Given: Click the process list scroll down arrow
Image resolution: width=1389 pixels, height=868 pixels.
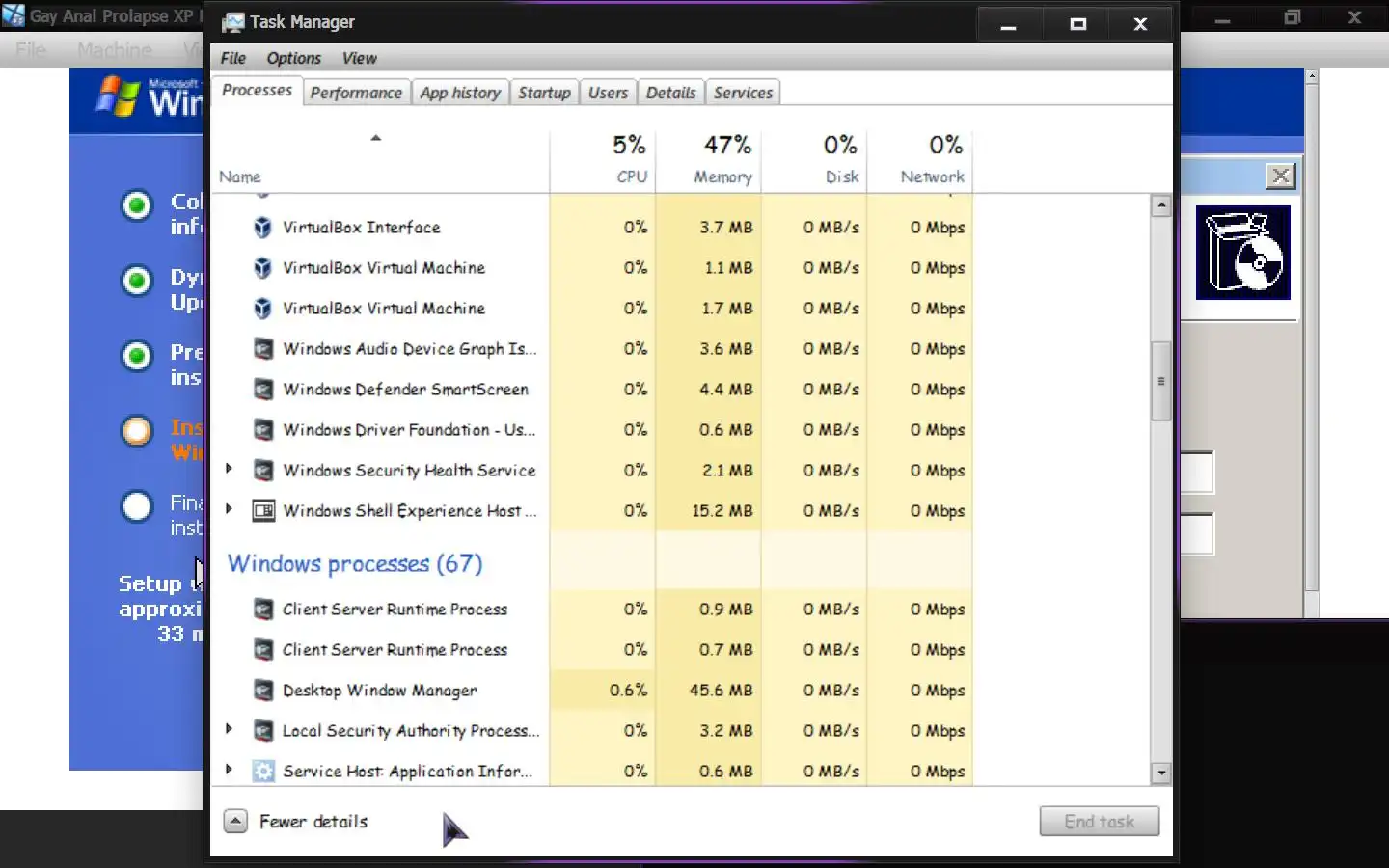Looking at the screenshot, I should pos(1161,773).
